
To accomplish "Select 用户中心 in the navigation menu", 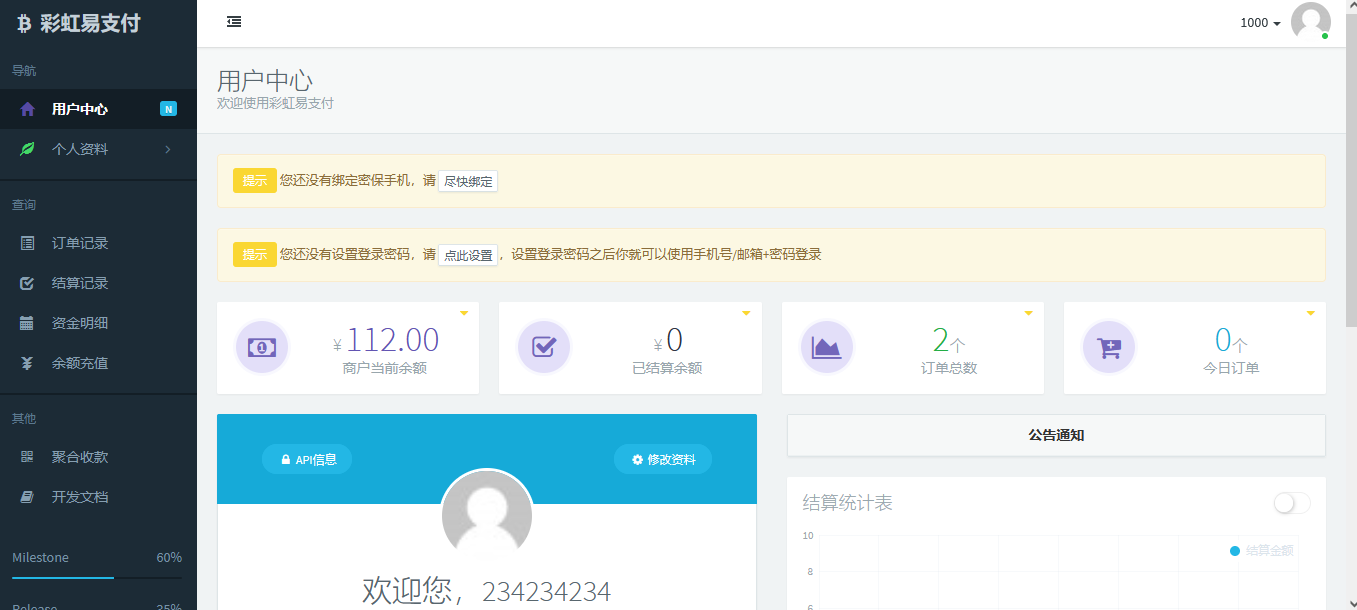I will pyautogui.click(x=79, y=109).
